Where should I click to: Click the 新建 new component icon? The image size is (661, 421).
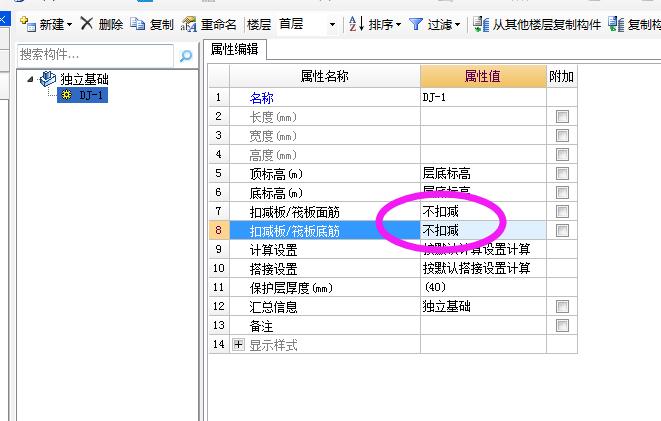pyautogui.click(x=28, y=24)
